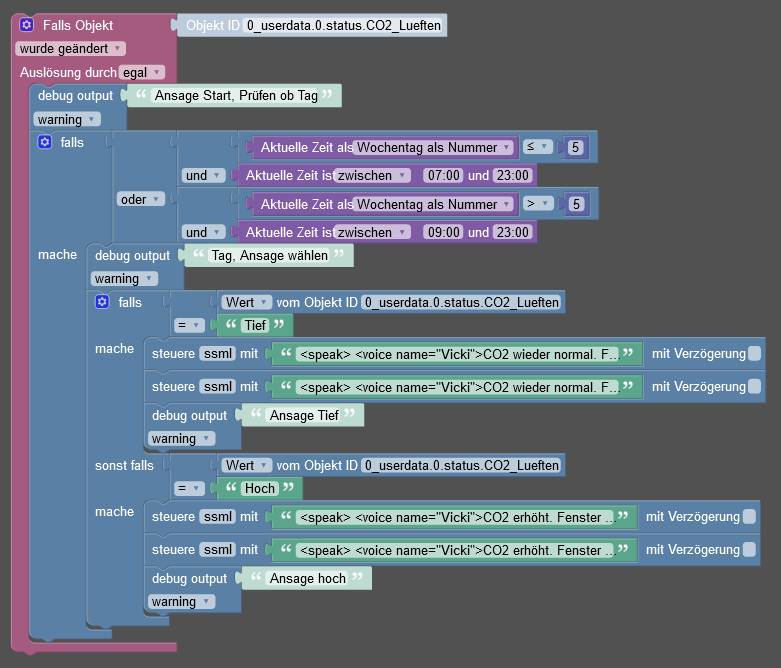Select ssml target in first 'wieder normal' block

click(x=218, y=354)
